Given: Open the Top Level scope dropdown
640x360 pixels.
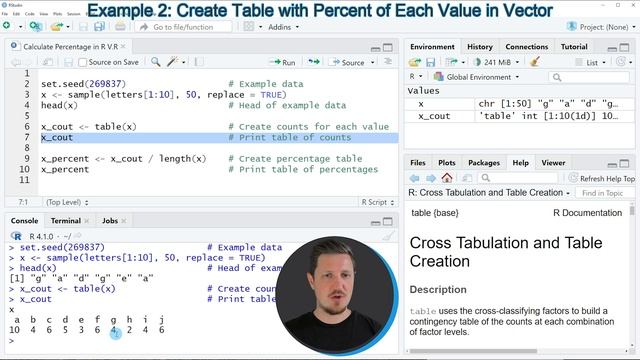Looking at the screenshot, I should pos(67,202).
